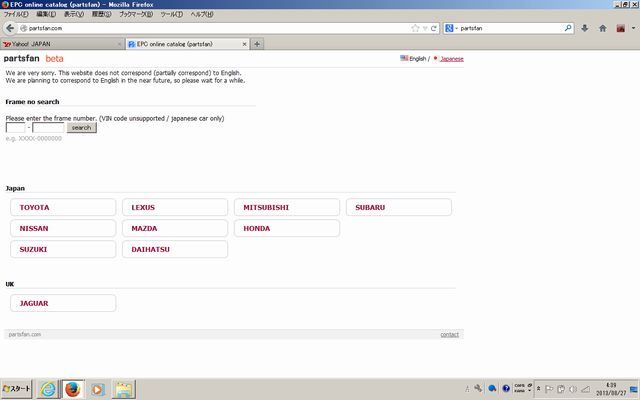Image resolution: width=640 pixels, height=400 pixels.
Task: Open the dropdown arrow next to the add-on icon
Action: [x=633, y=28]
